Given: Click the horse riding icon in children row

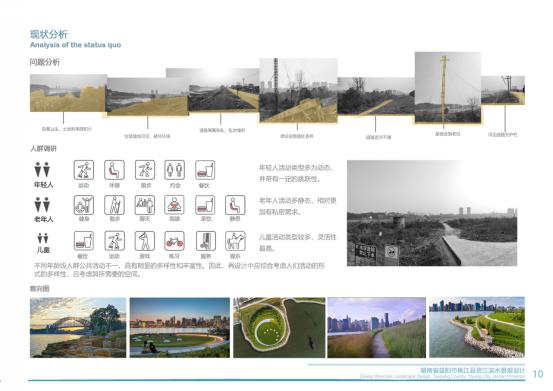Looking at the screenshot, I should click(x=235, y=241).
